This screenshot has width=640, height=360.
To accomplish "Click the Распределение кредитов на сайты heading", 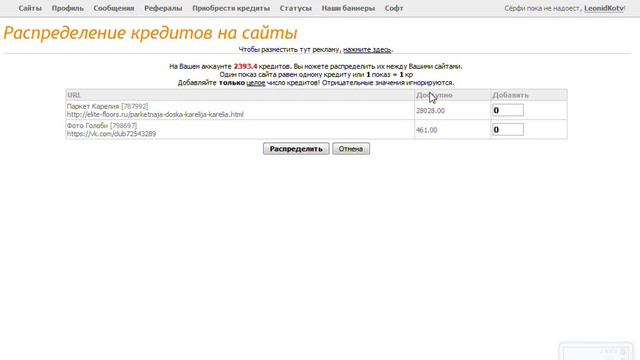I will click(150, 33).
